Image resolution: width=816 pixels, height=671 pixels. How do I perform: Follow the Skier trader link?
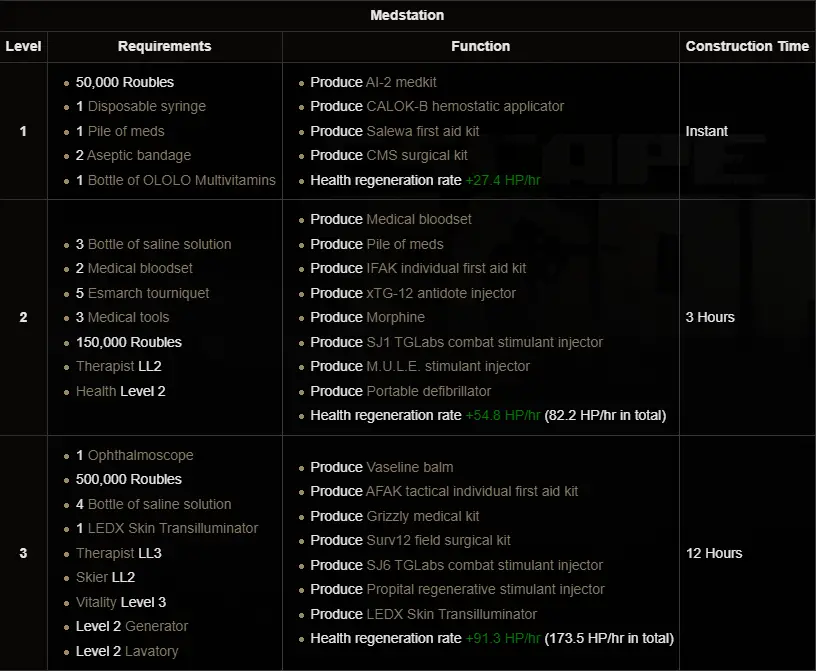92,577
